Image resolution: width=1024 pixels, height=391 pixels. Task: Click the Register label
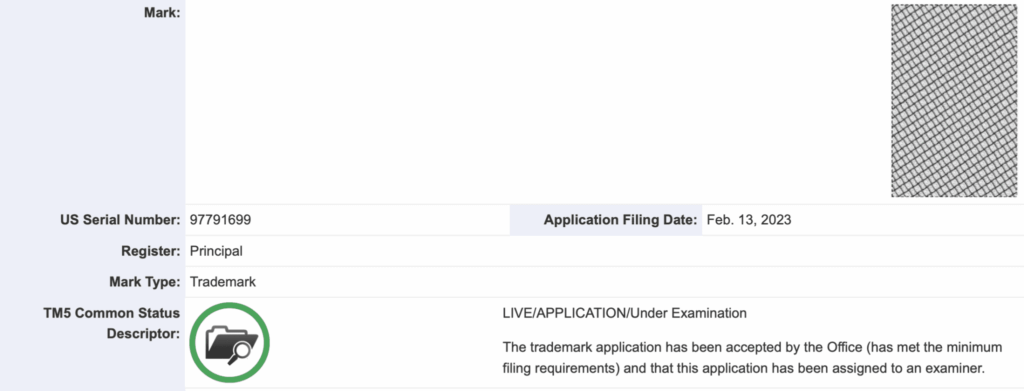click(x=150, y=251)
